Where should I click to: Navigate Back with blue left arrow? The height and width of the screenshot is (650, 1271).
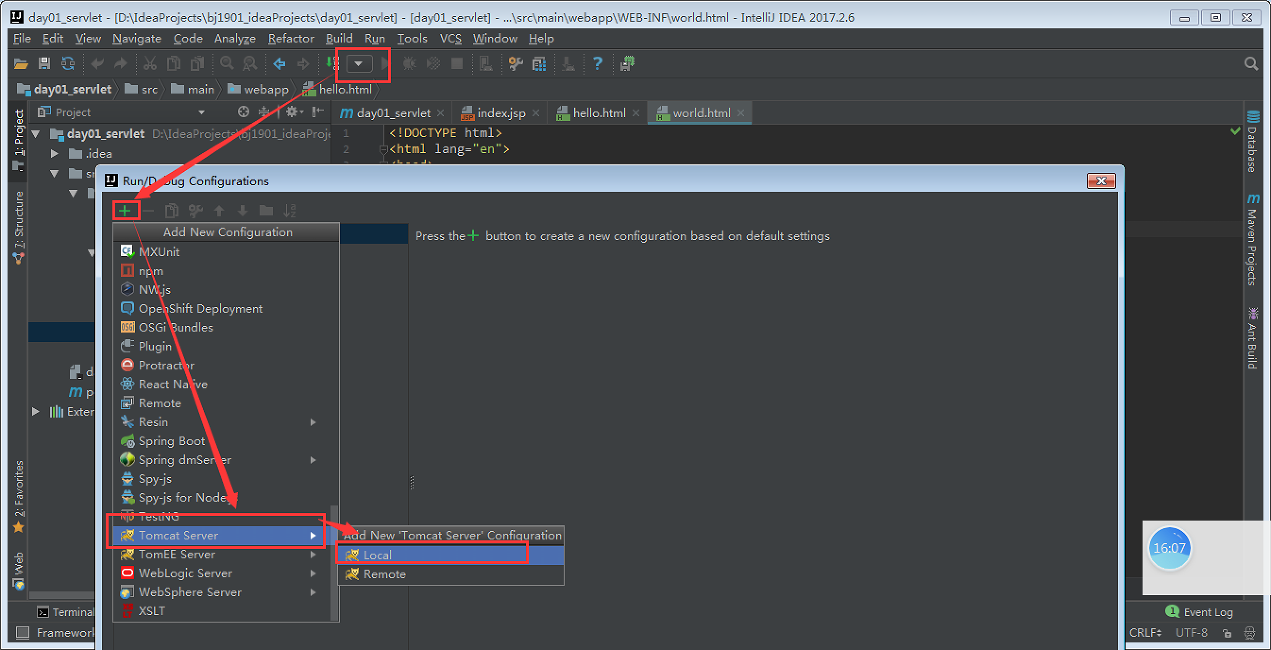click(279, 64)
